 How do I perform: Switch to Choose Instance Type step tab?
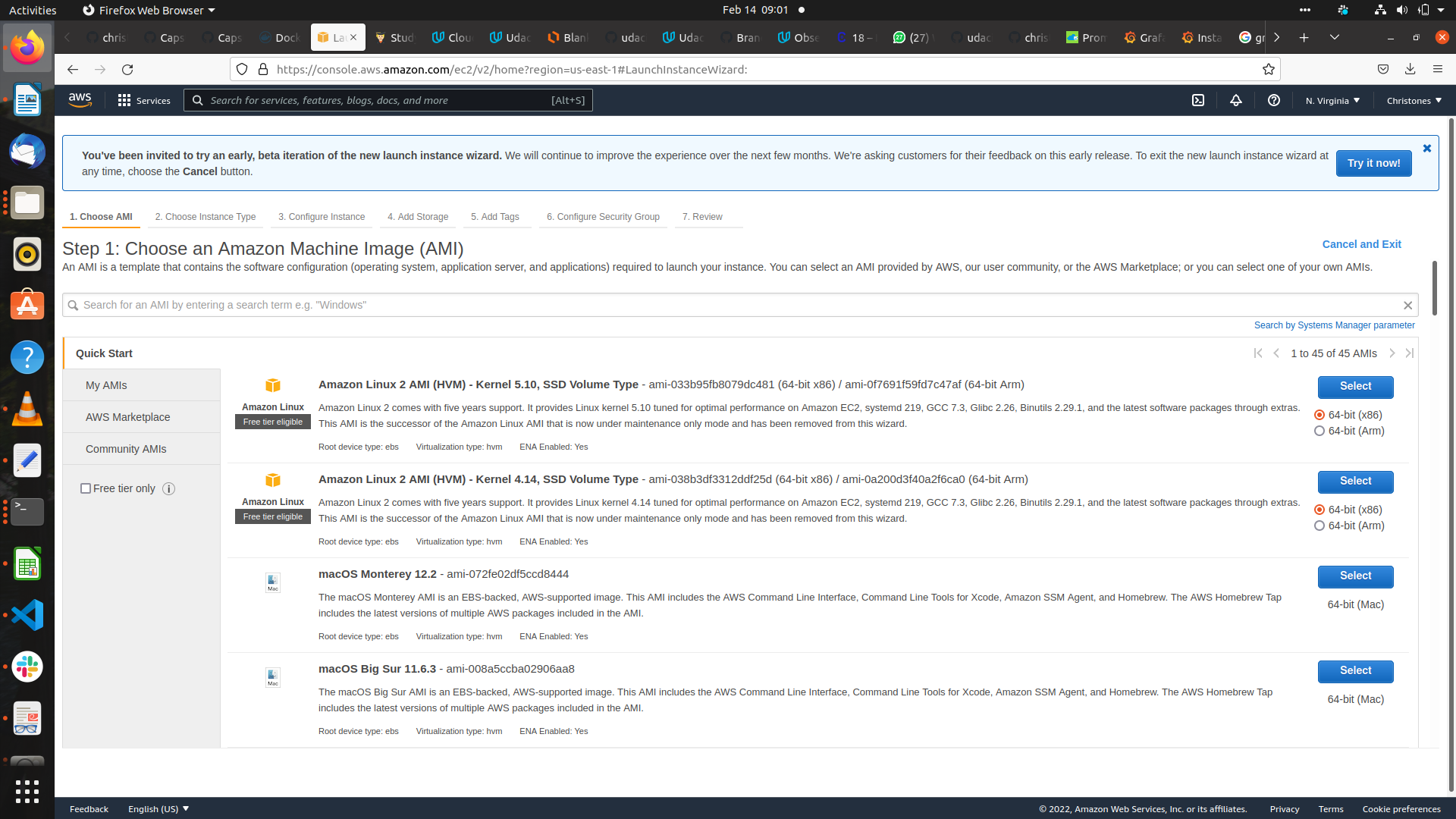point(206,217)
